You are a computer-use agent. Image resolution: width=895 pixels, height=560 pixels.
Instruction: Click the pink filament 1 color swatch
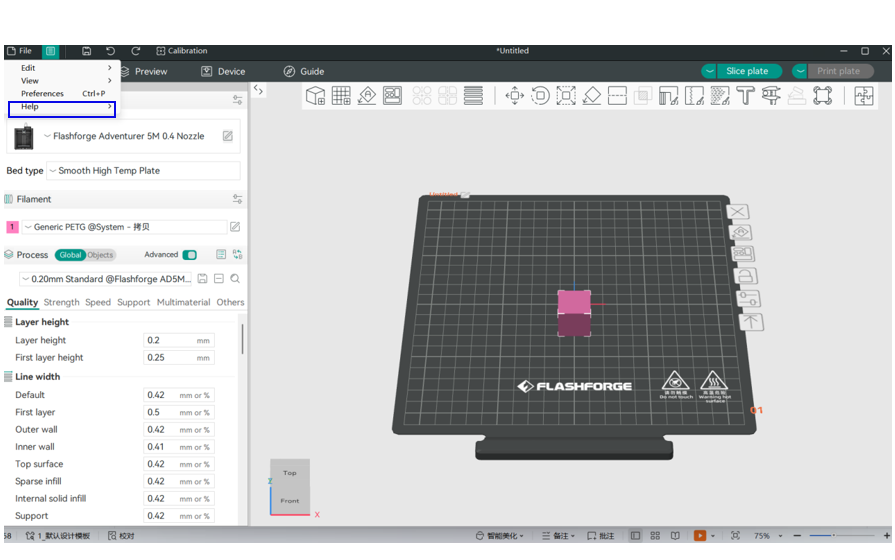(x=12, y=227)
